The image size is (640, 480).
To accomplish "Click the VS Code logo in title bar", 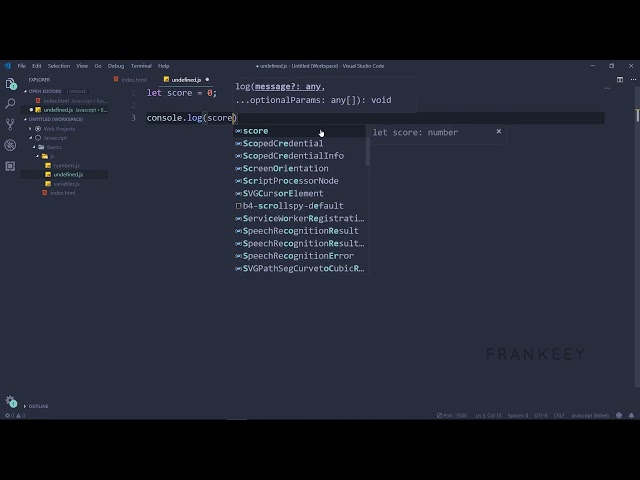I will [7, 66].
